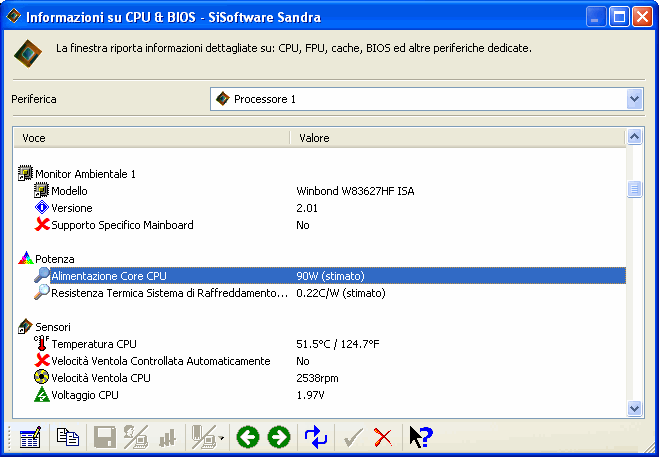This screenshot has width=659, height=457.
Task: Click the green voltage icon for Voltaggio CPU
Action: click(x=42, y=394)
